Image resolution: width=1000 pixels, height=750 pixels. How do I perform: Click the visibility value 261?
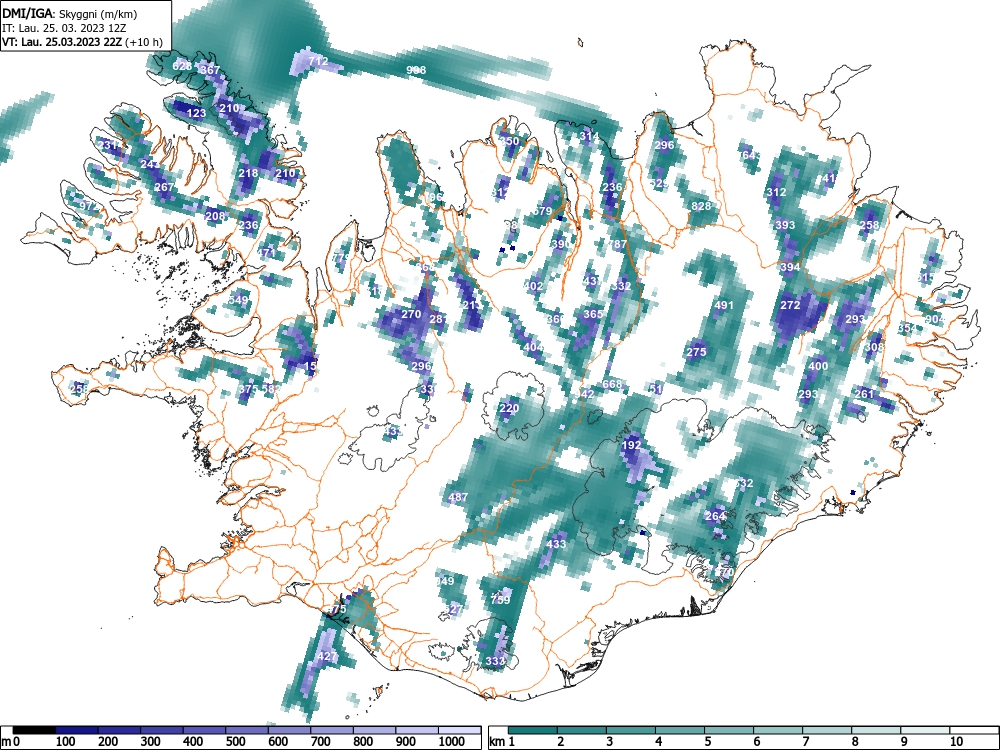(864, 394)
